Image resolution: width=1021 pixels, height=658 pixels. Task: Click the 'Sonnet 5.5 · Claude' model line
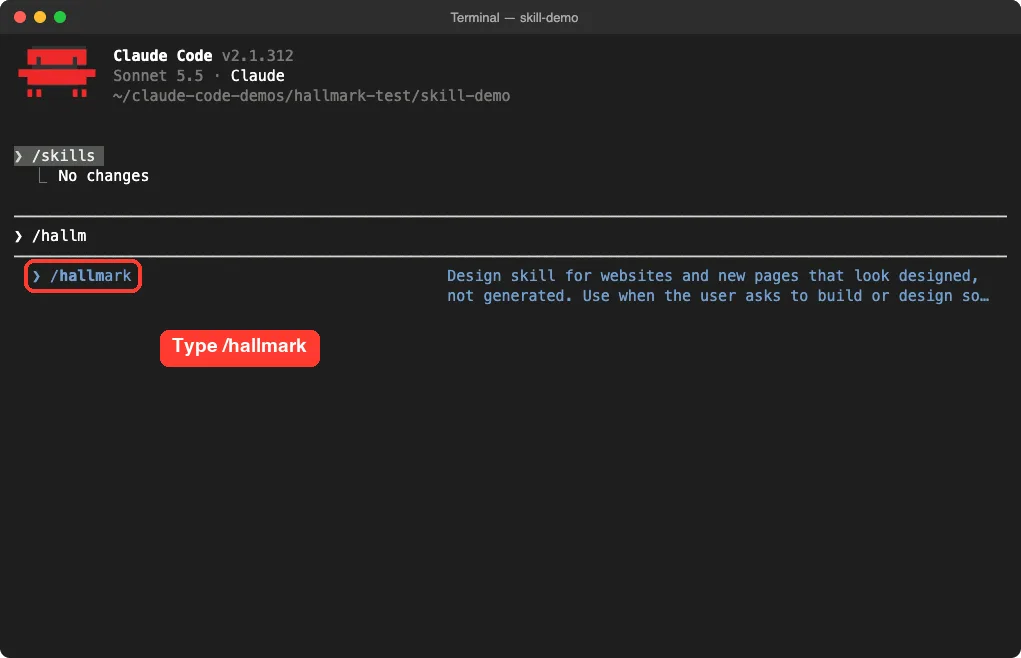pyautogui.click(x=199, y=75)
